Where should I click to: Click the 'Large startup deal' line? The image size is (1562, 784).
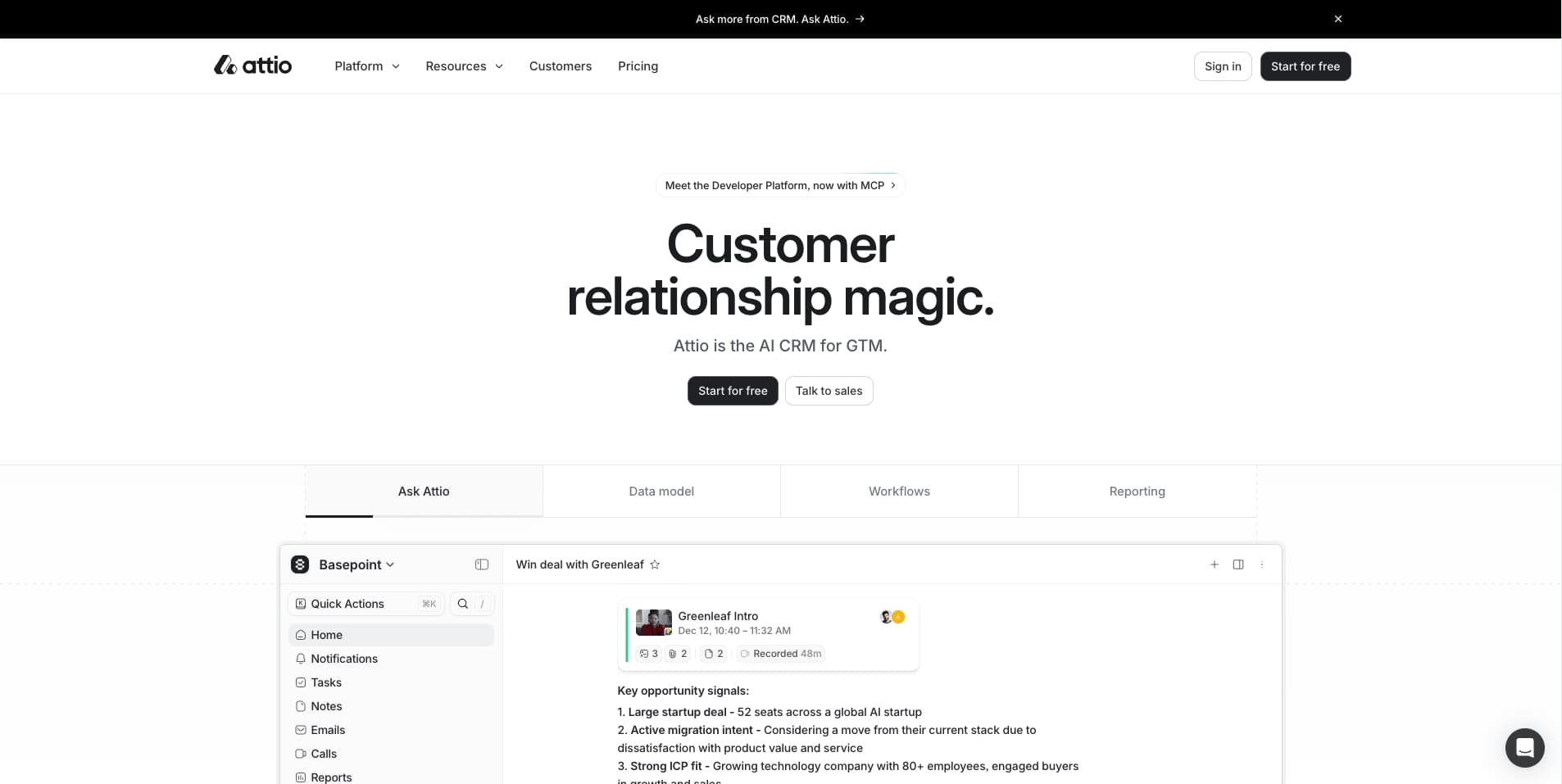[x=770, y=712]
